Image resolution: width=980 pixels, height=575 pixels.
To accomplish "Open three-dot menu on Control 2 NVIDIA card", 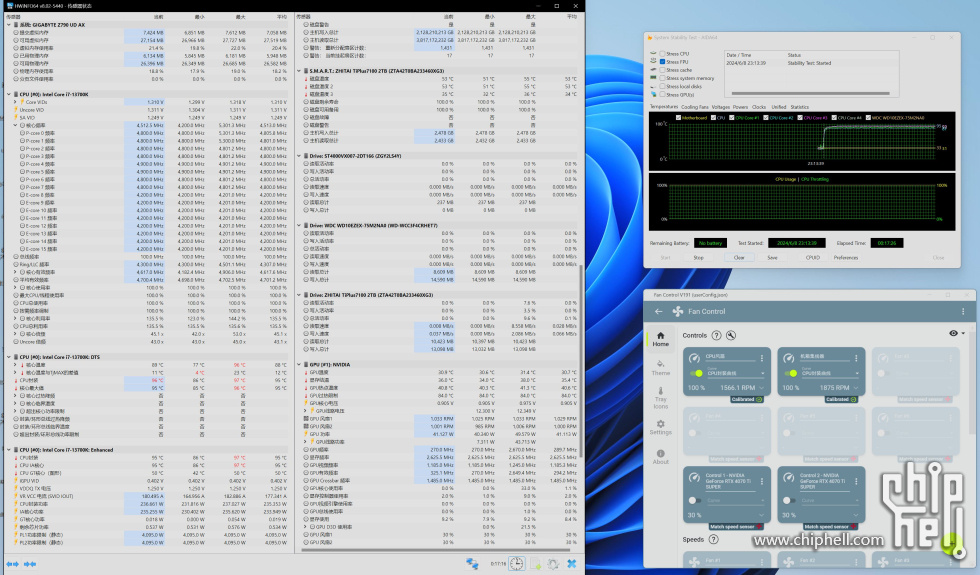I will 856,480.
